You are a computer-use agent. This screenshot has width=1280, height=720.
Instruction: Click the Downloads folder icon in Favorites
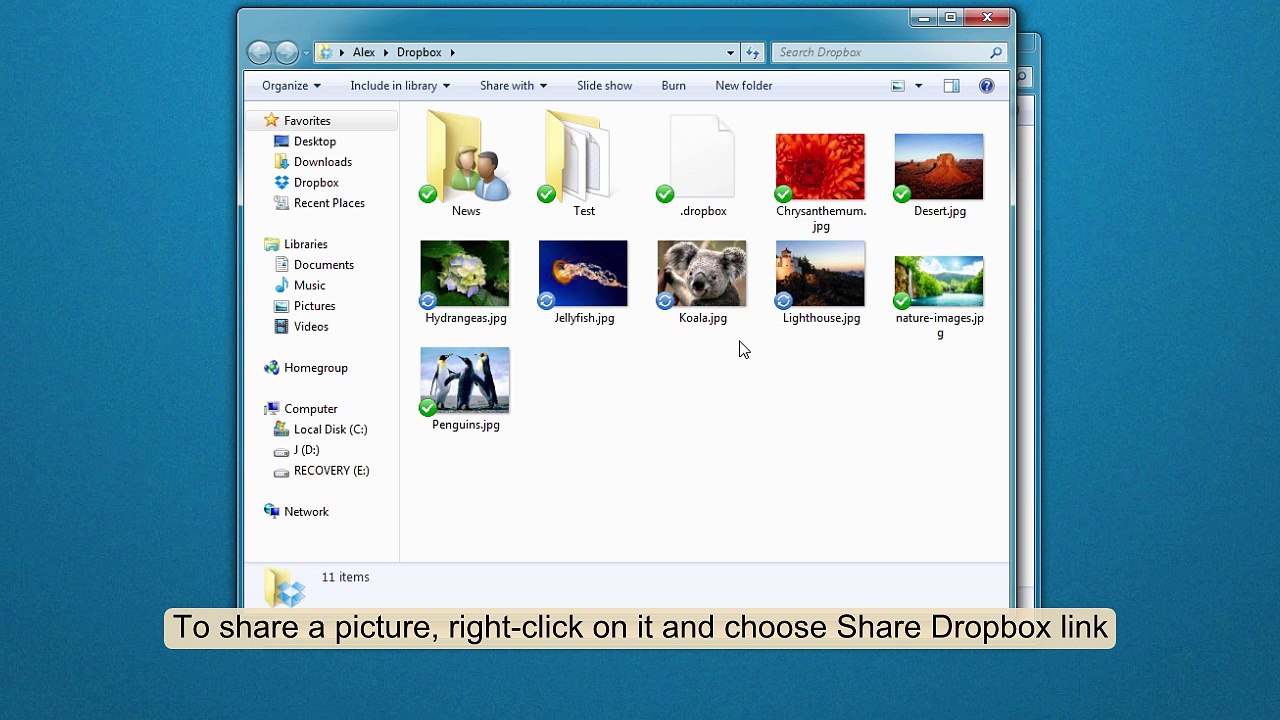tap(282, 162)
